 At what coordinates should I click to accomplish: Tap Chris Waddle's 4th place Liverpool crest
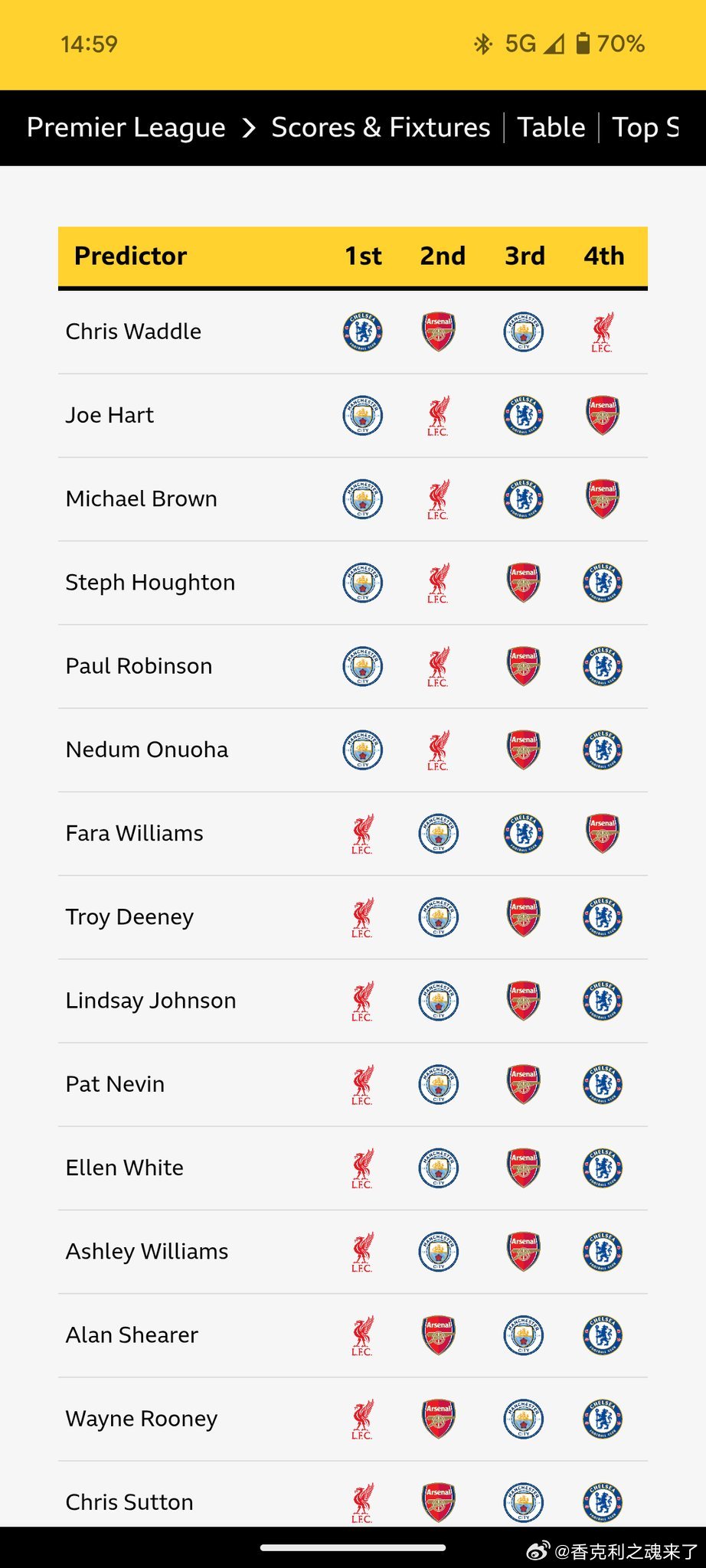(603, 332)
